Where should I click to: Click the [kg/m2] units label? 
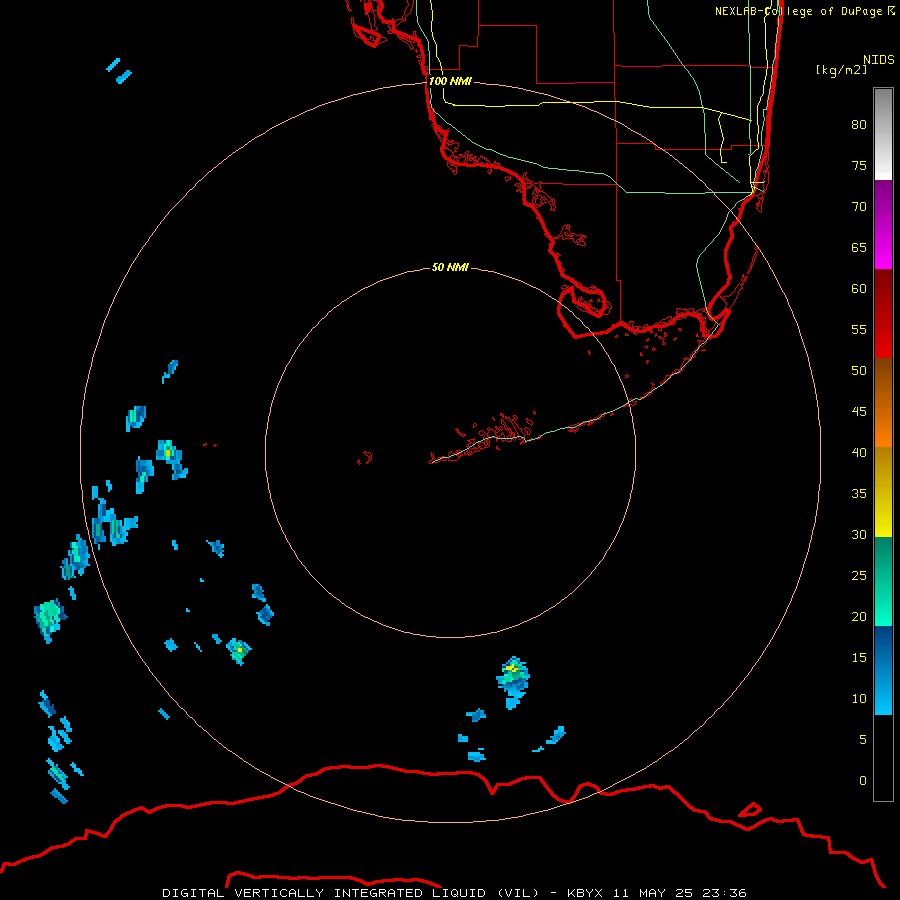[841, 70]
